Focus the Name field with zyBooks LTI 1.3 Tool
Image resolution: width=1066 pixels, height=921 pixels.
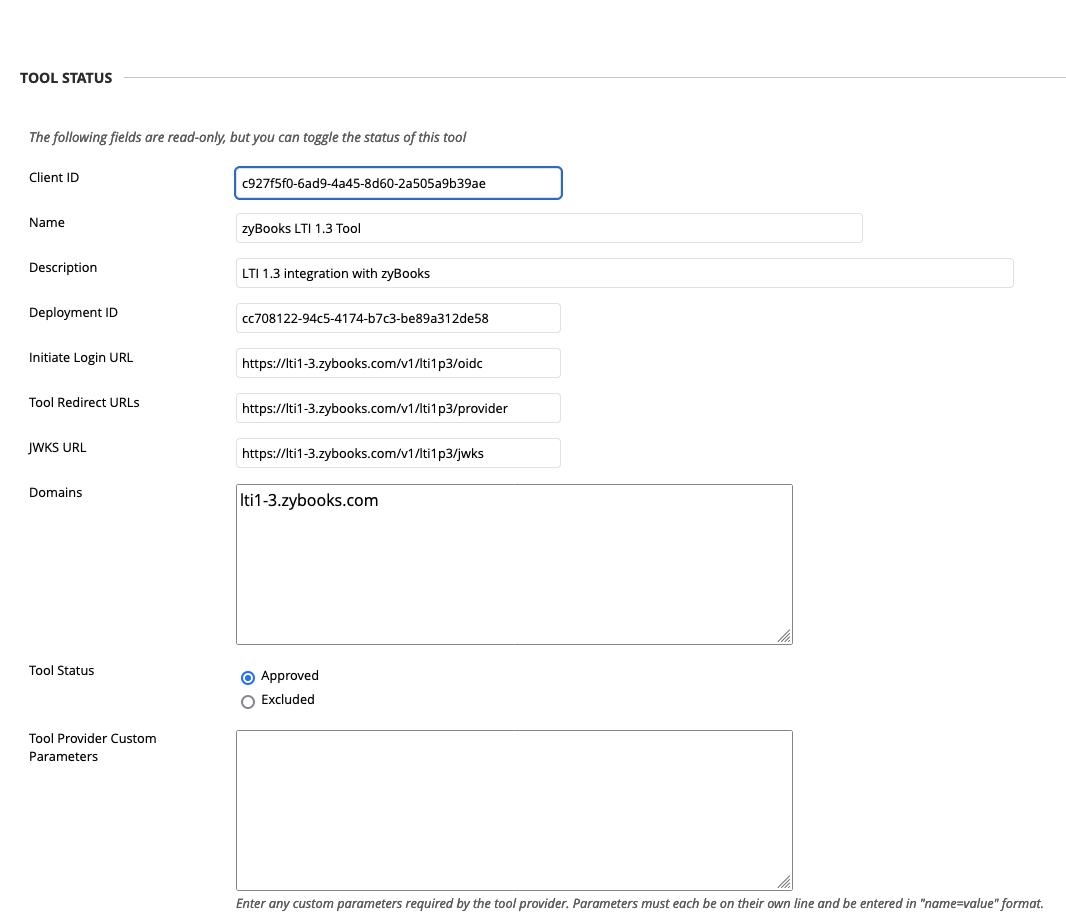[x=548, y=228]
